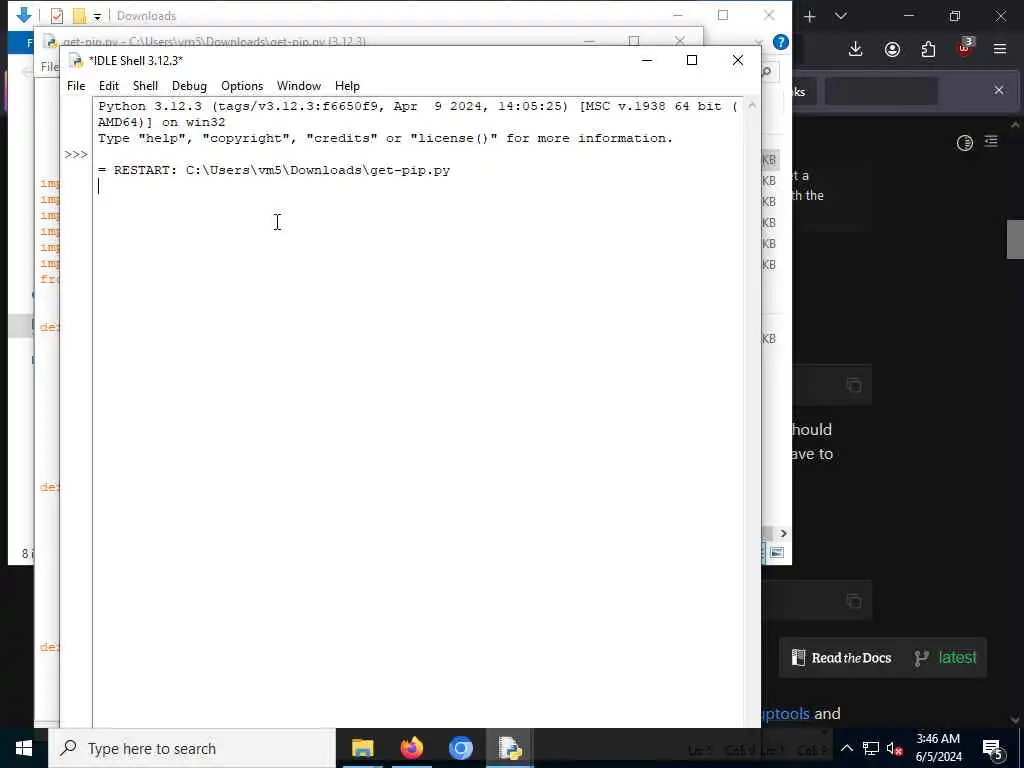
Task: Copy the lower code block in browser
Action: pos(854,601)
